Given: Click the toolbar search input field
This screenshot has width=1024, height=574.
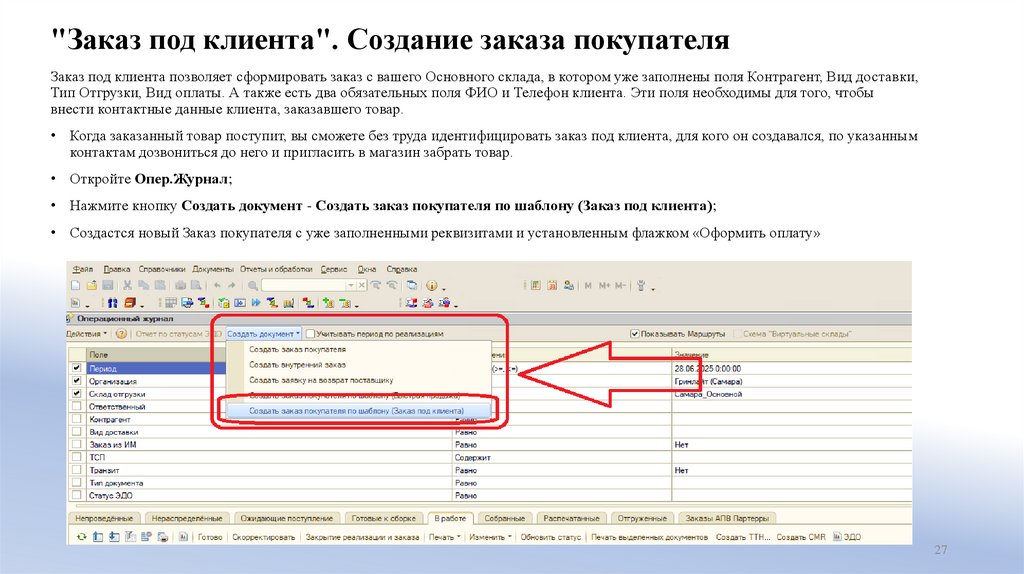Looking at the screenshot, I should [304, 285].
